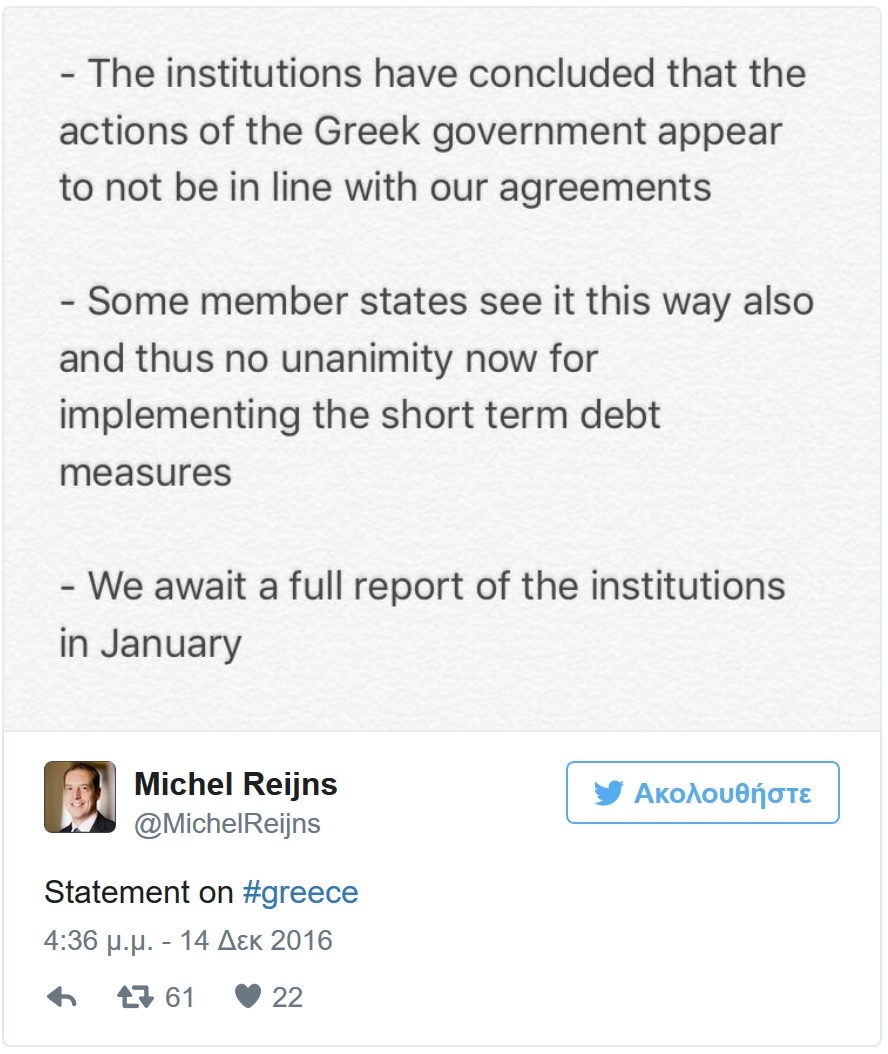Open the #greece hashtag link
This screenshot has width=888, height=1054.
pos(300,892)
